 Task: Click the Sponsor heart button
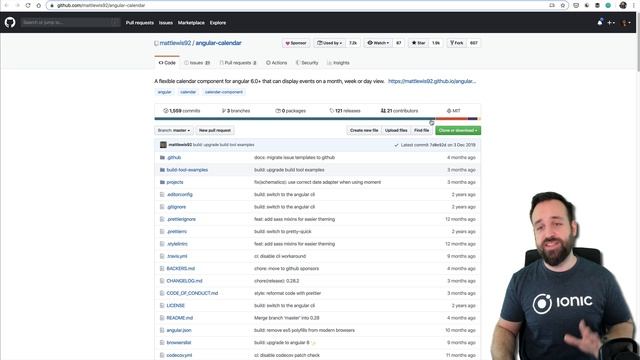296,43
